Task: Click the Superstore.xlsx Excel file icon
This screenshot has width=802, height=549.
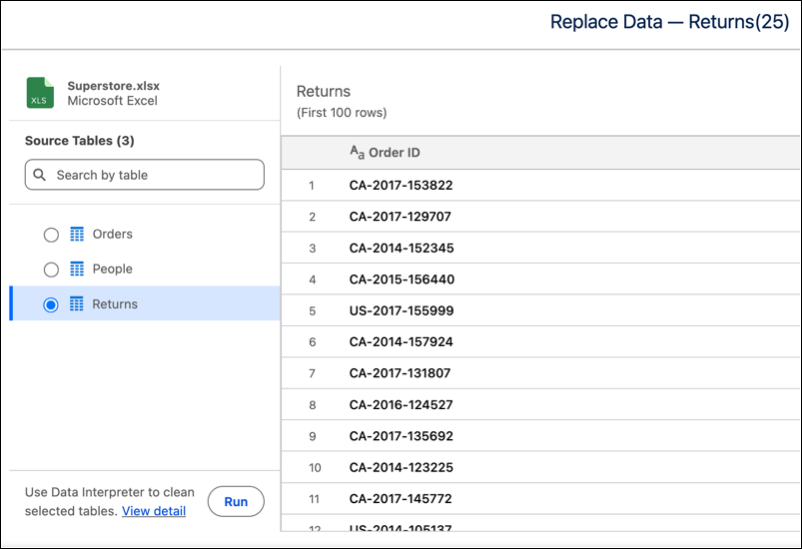Action: (x=40, y=93)
